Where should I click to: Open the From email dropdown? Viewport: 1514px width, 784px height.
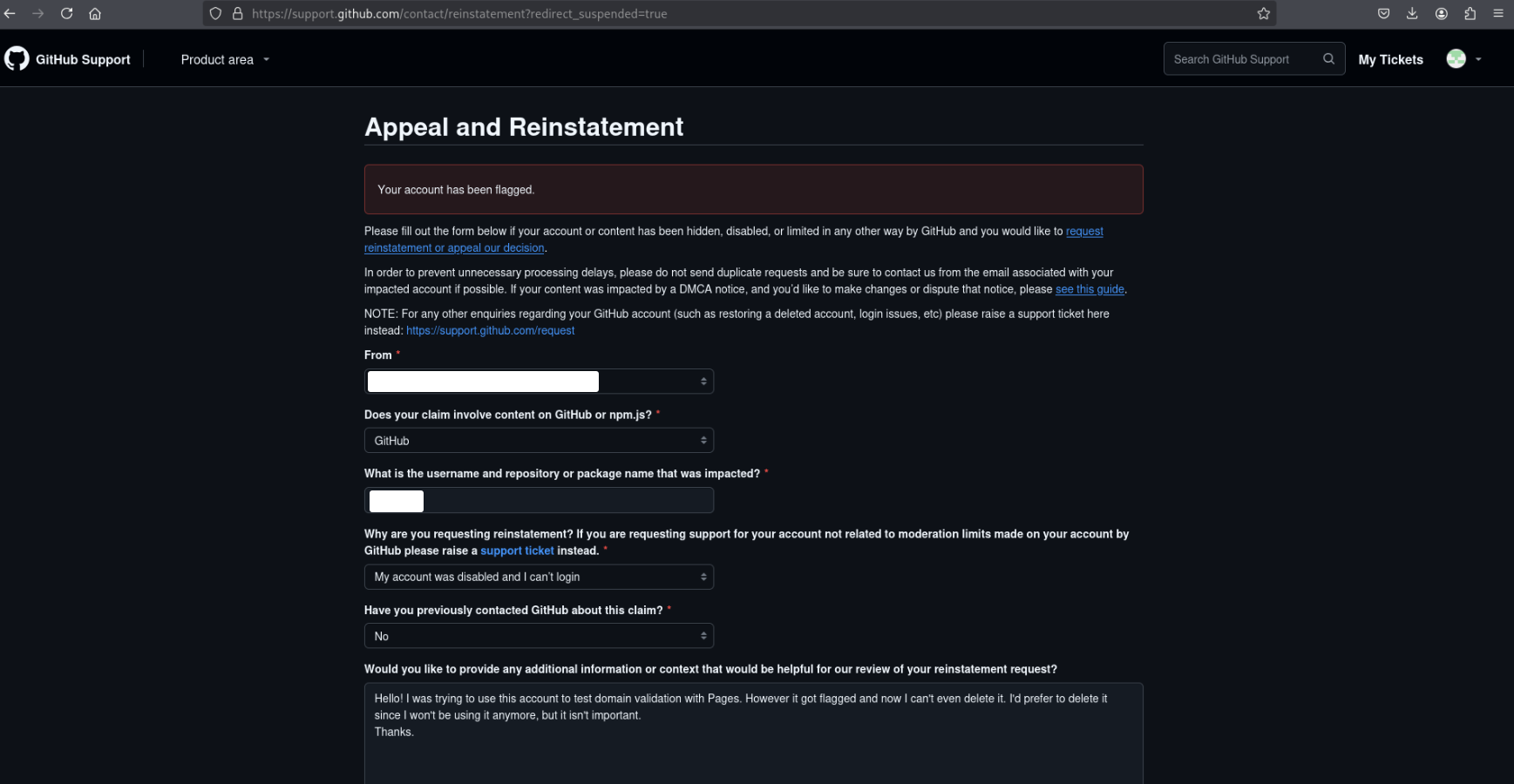pyautogui.click(x=539, y=382)
